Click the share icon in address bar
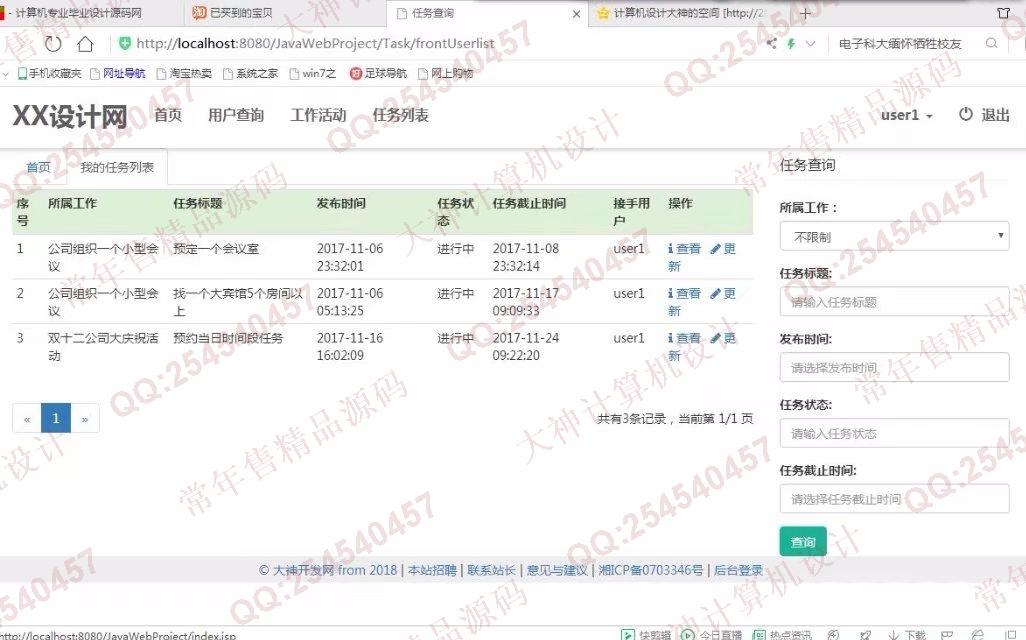1026x640 pixels. pos(771,44)
